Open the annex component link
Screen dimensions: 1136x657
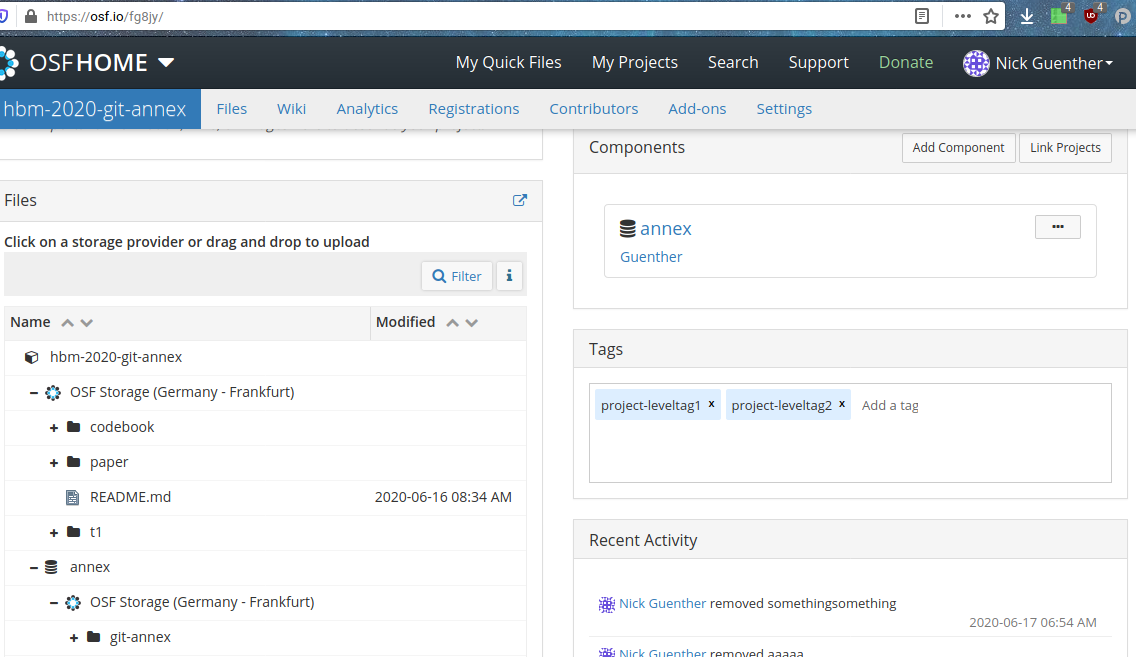(666, 229)
